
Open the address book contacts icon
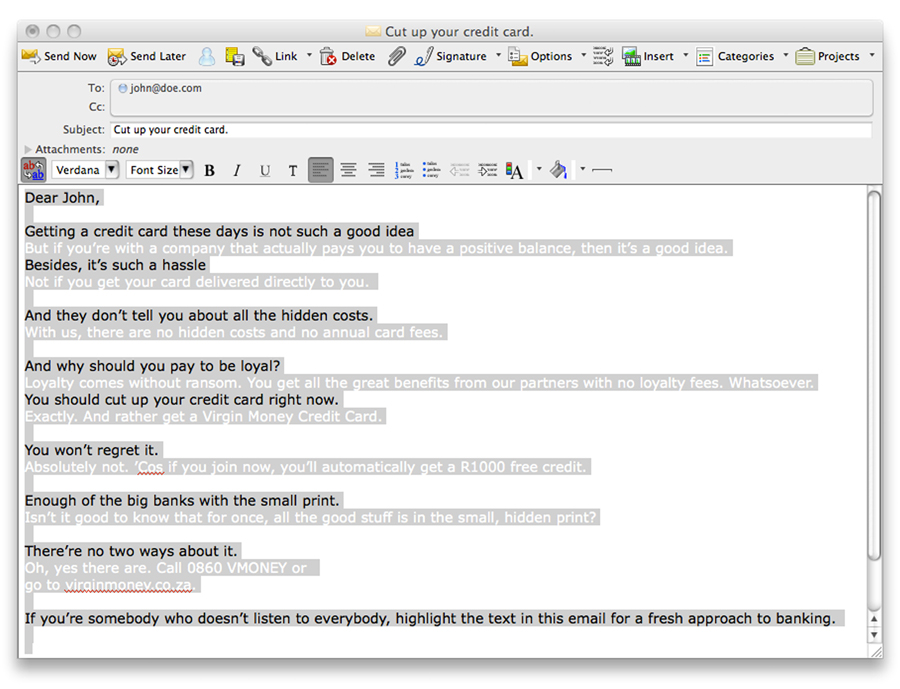point(206,57)
